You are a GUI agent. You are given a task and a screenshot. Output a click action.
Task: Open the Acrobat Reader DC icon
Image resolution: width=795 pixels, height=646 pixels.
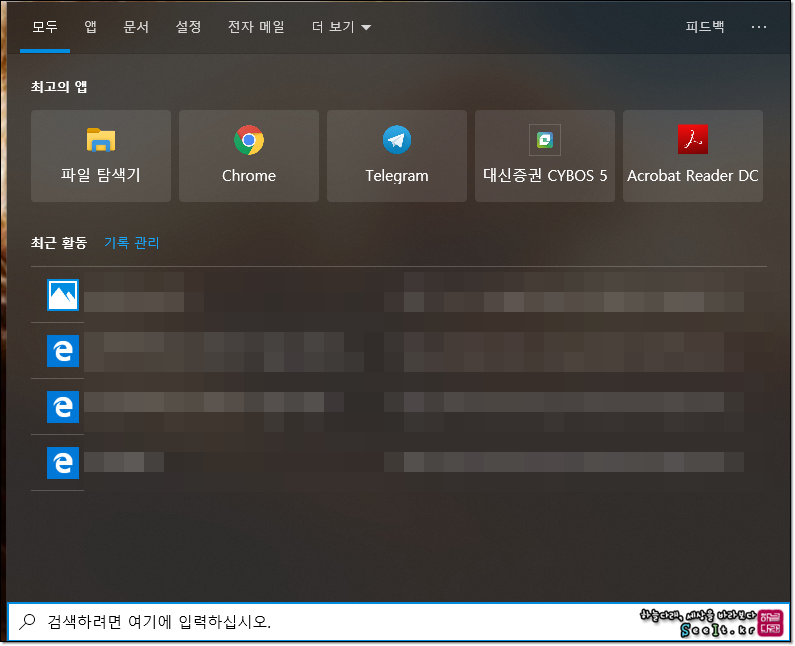pos(693,139)
